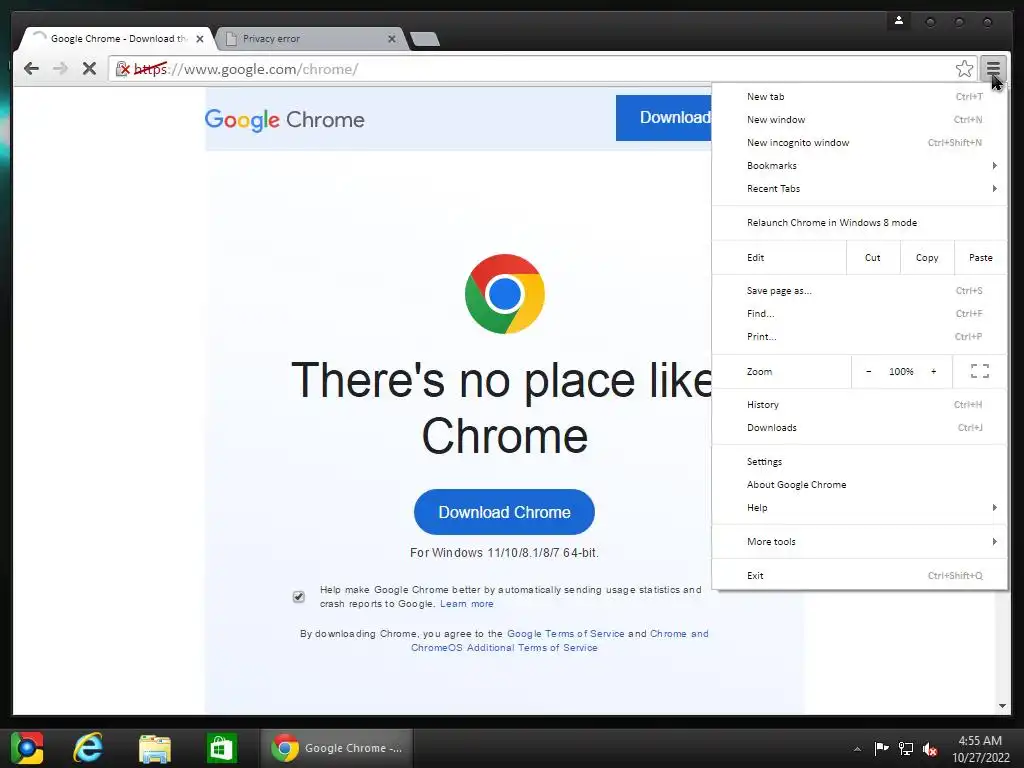Click Paste in the Edit row
Image resolution: width=1024 pixels, height=768 pixels.
tap(981, 258)
